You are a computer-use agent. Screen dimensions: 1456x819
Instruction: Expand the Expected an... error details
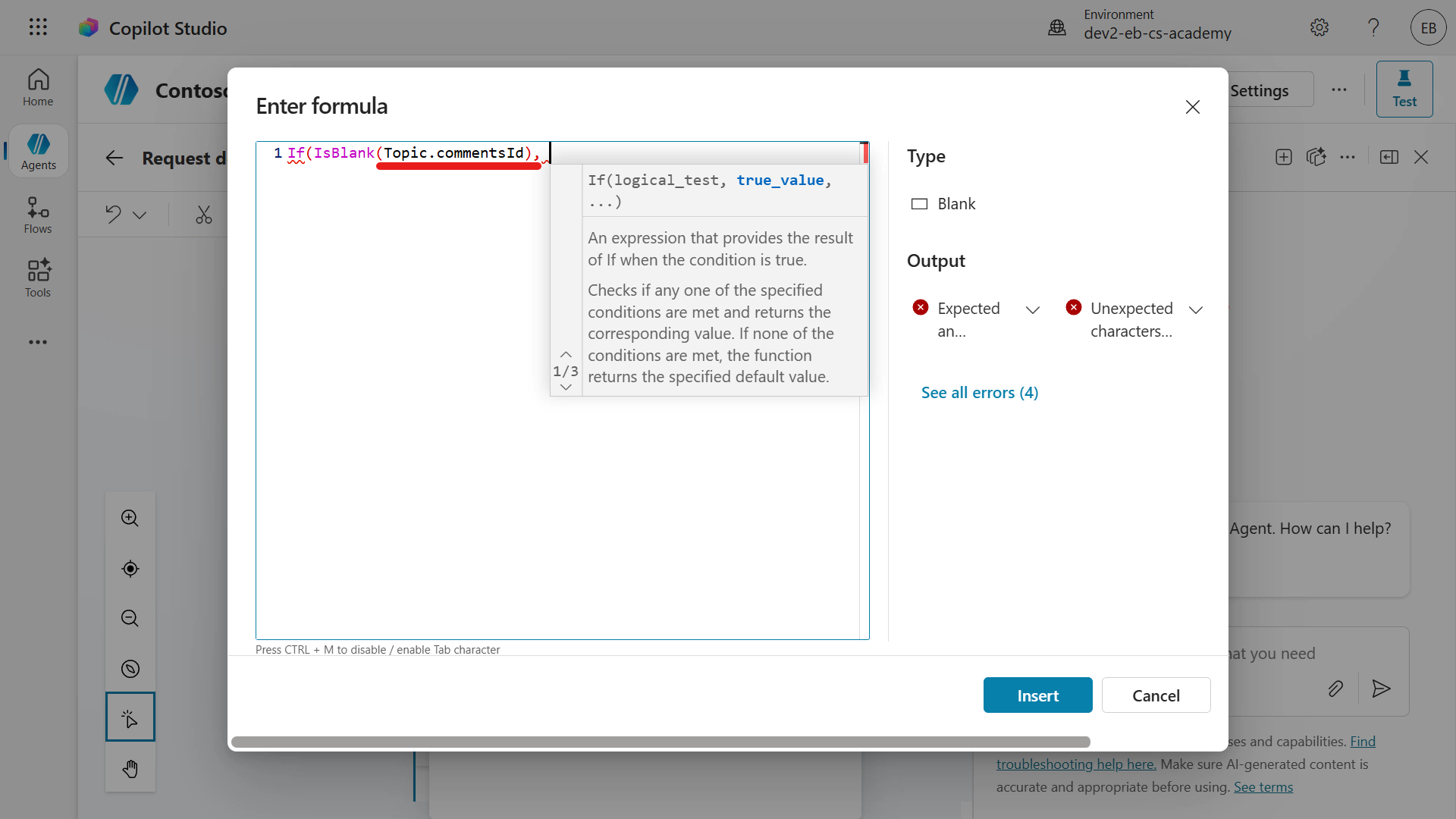click(x=1033, y=309)
